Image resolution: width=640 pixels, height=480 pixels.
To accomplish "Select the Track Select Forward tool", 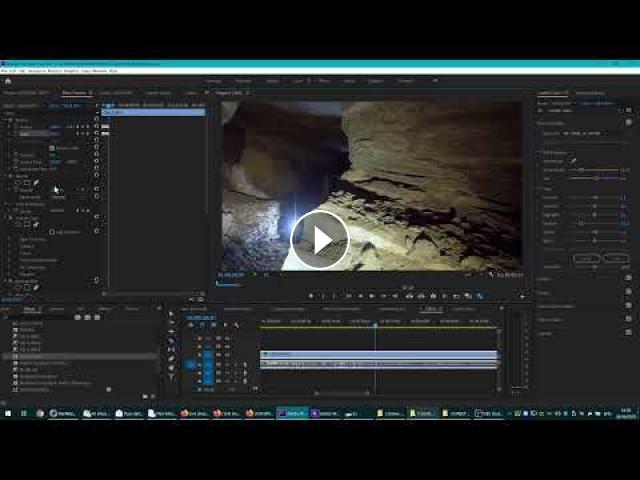I will (171, 323).
